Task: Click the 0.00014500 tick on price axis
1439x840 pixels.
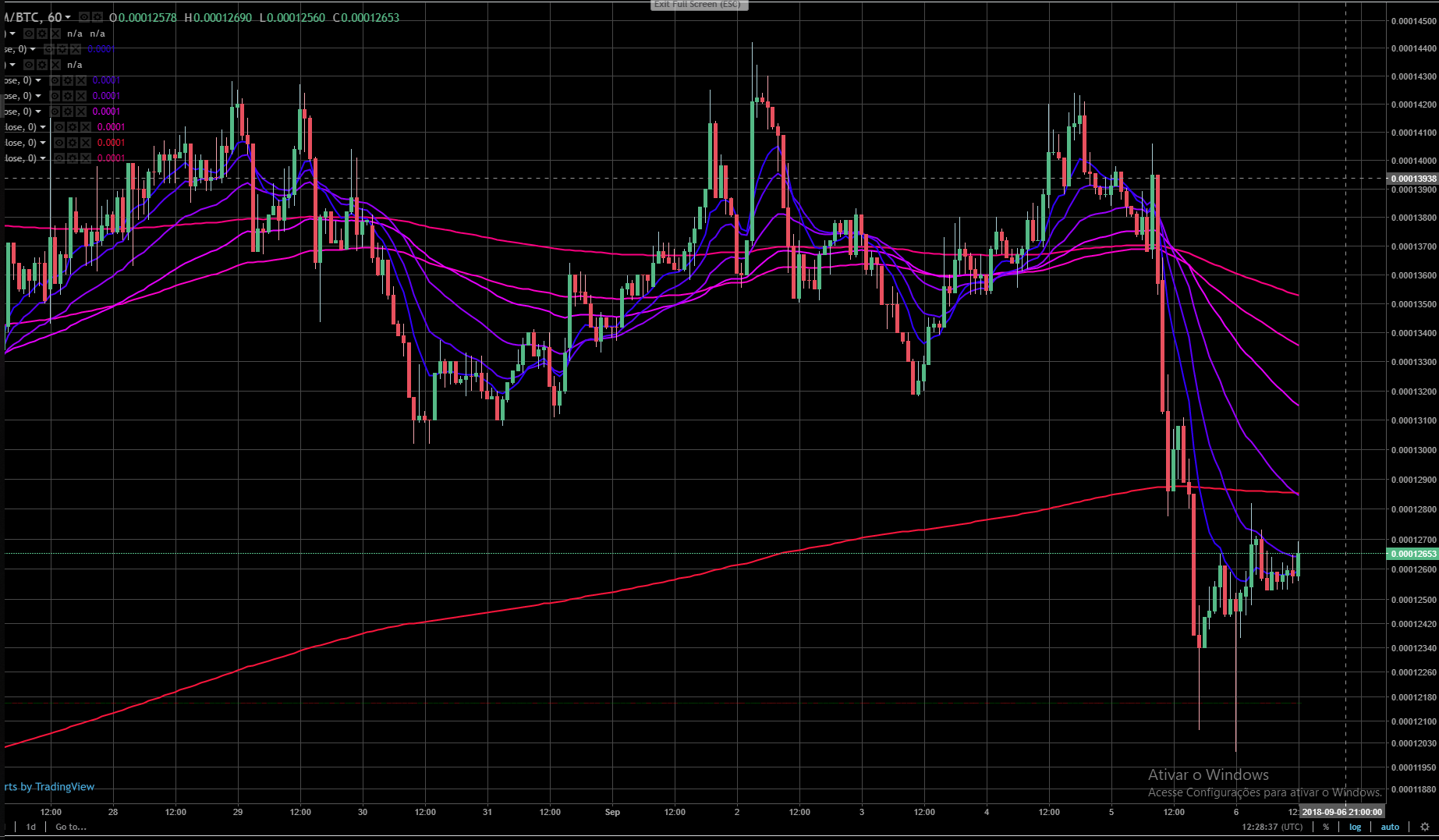Action: [x=1413, y=21]
